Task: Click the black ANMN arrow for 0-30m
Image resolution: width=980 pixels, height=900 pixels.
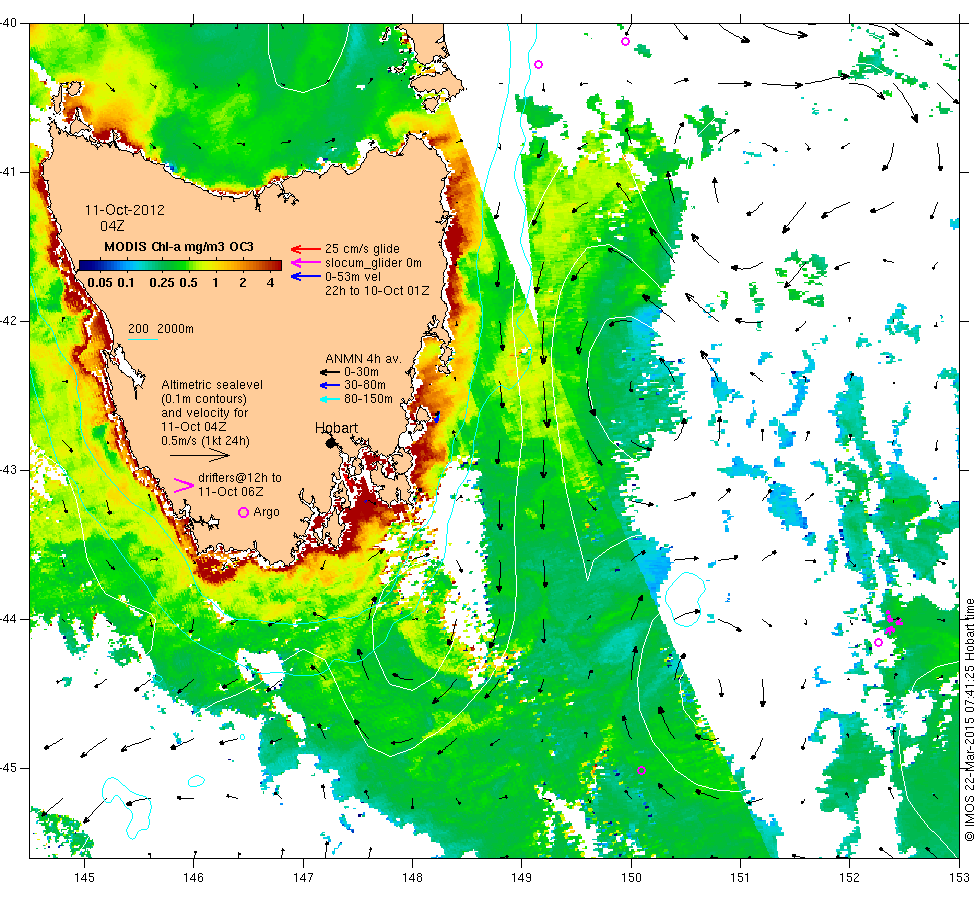Action: pyautogui.click(x=329, y=372)
